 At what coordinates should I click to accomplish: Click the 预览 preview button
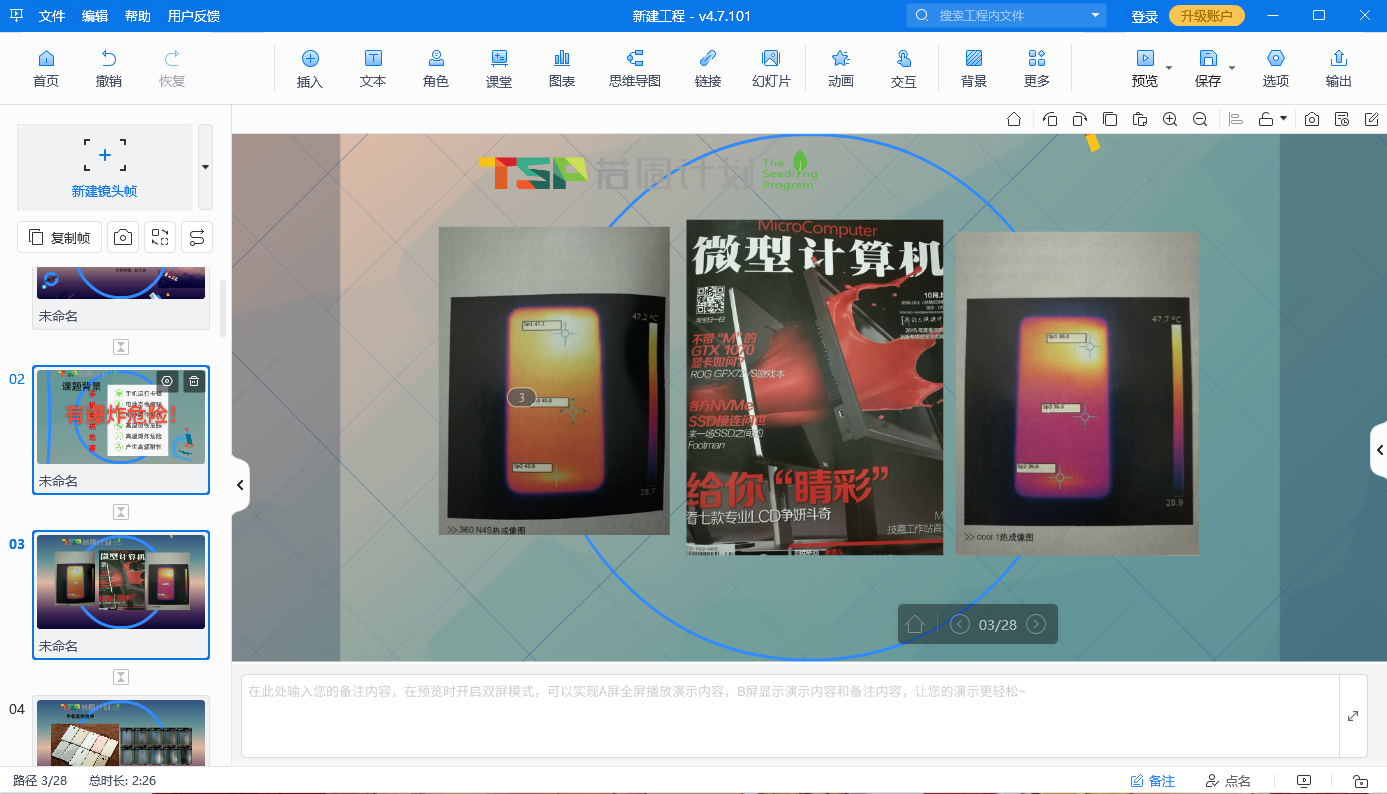[1145, 69]
